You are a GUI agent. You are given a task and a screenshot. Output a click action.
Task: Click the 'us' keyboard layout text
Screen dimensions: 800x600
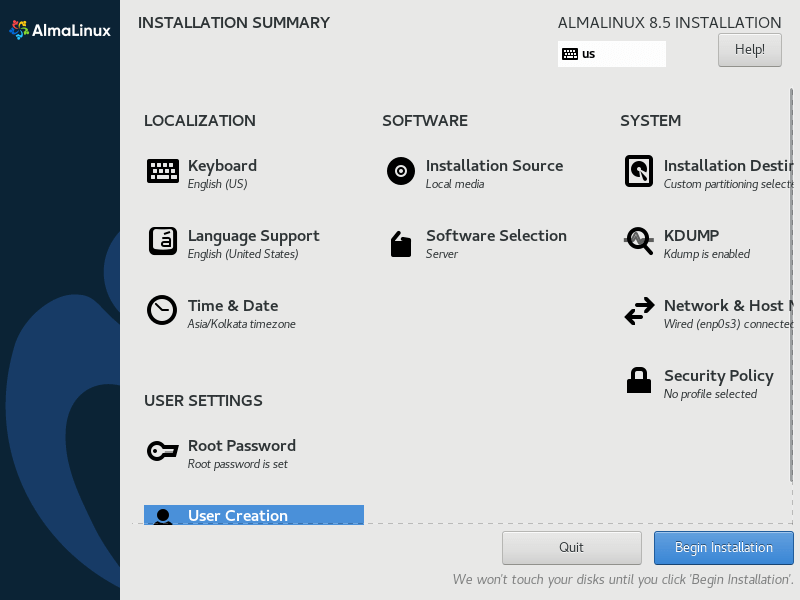(x=588, y=54)
